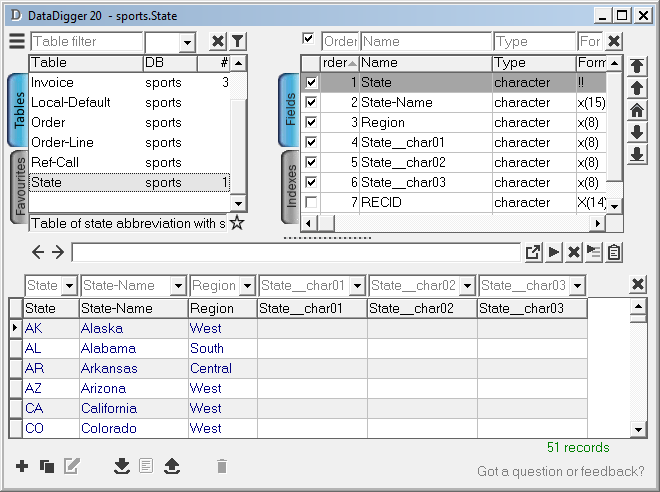Reset field order with home icon
The image size is (660, 492).
[636, 110]
